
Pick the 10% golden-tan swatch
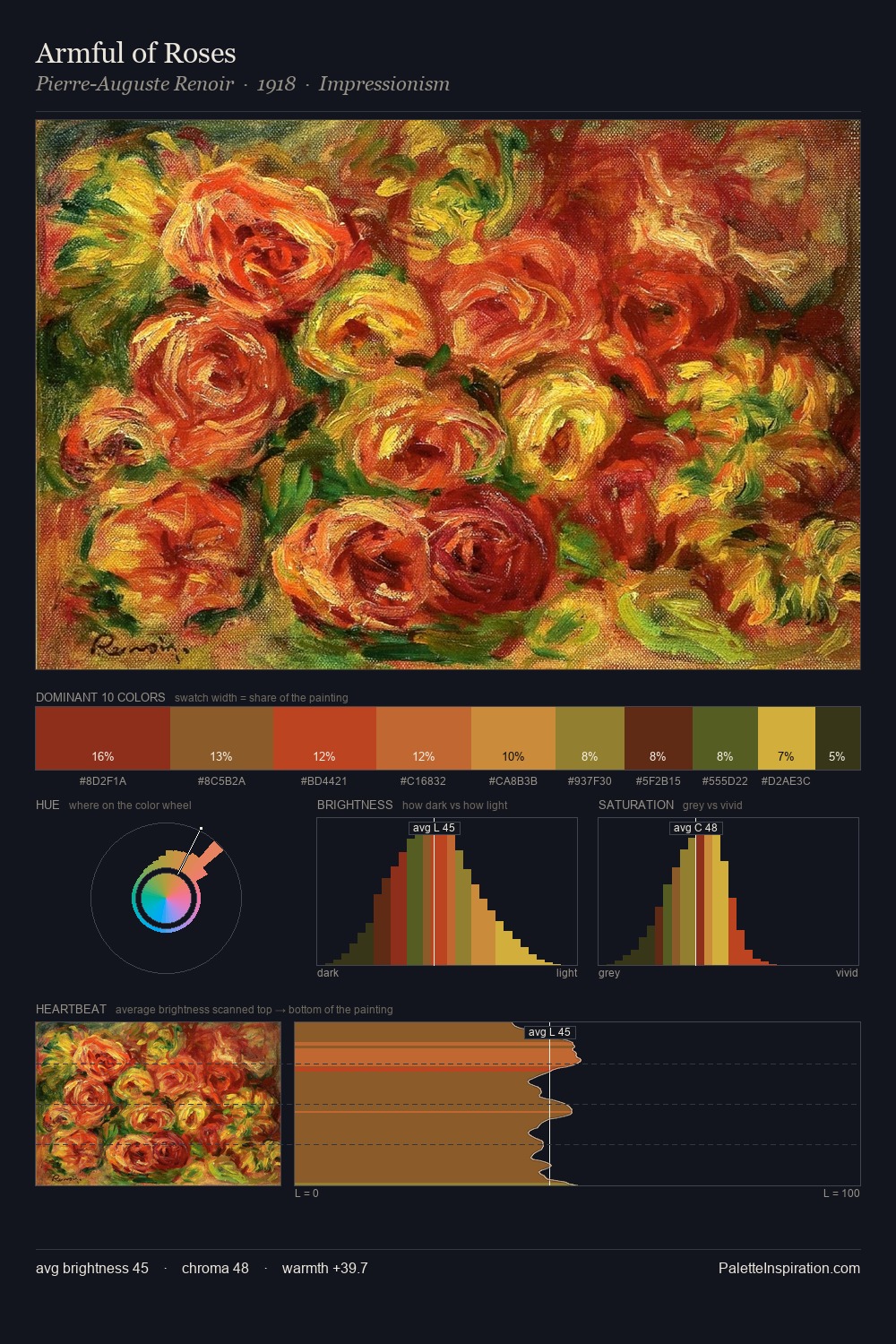pos(513,738)
